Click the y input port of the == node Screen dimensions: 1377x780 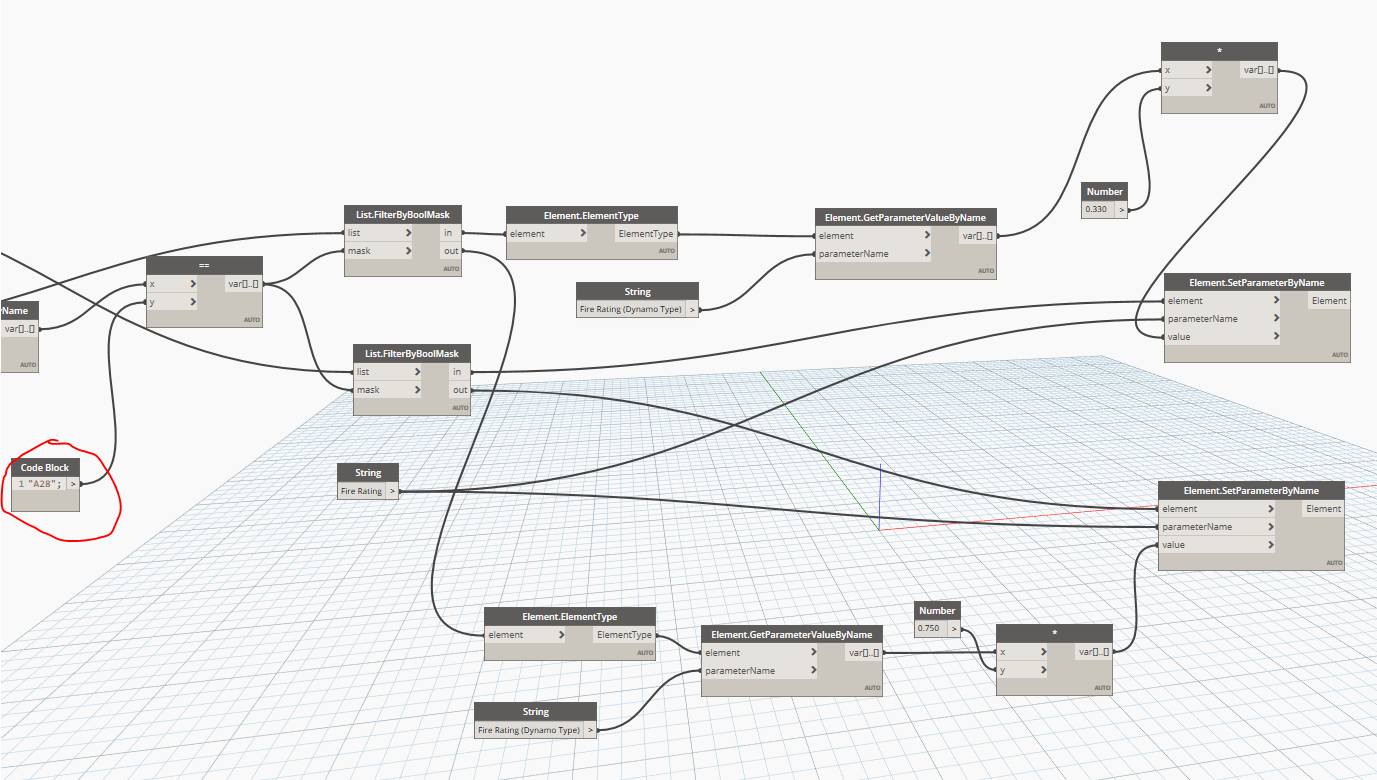[x=172, y=302]
